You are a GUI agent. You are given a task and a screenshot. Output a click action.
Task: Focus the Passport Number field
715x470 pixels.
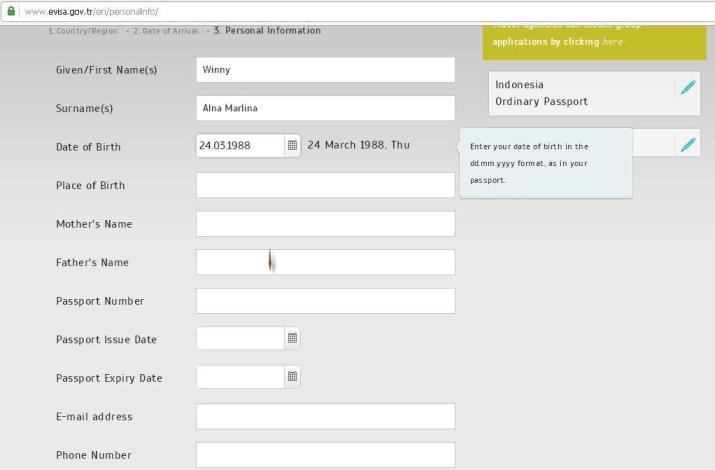(326, 301)
